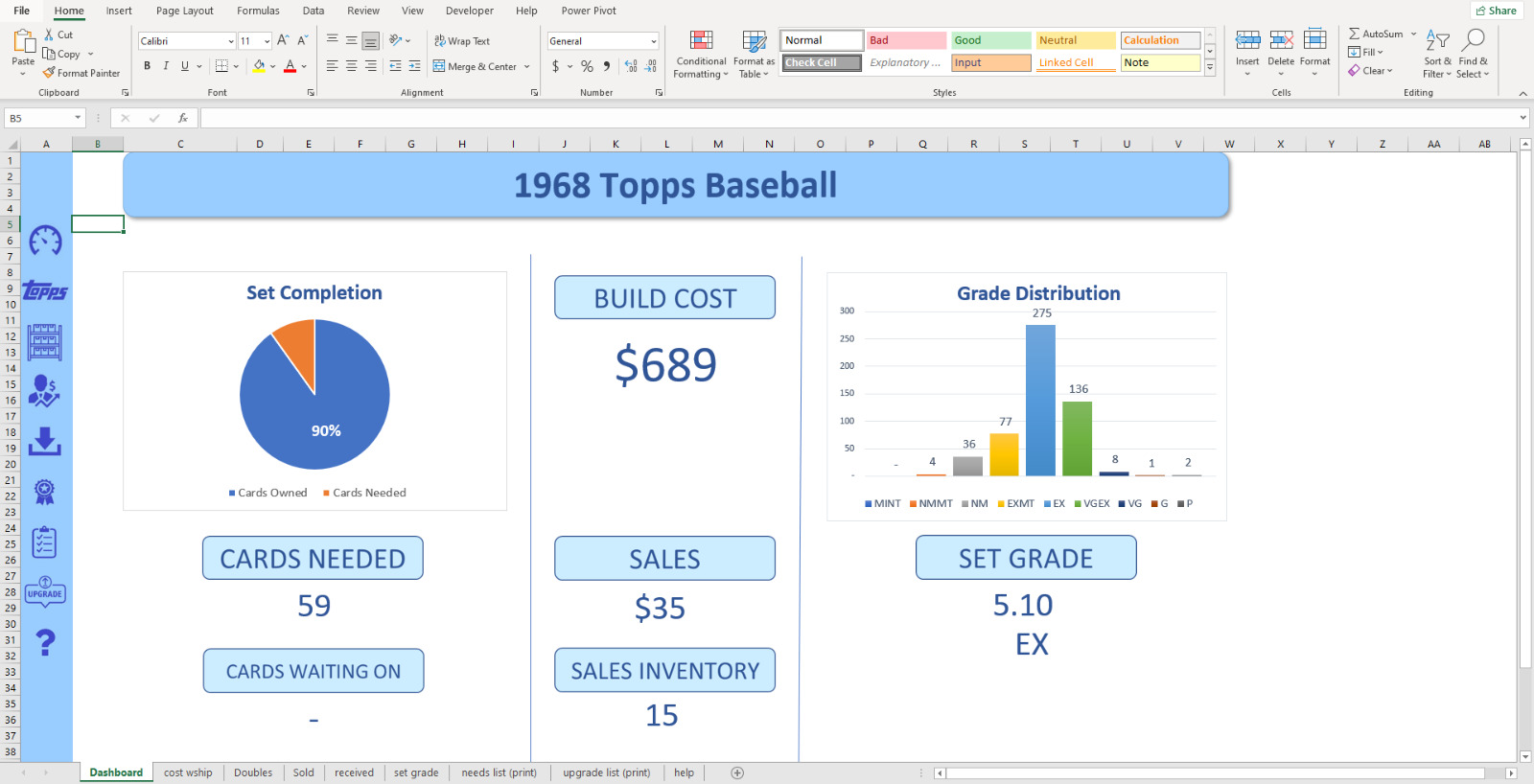Open Sort & Filter menu
This screenshot has height=784, width=1534.
[1437, 54]
